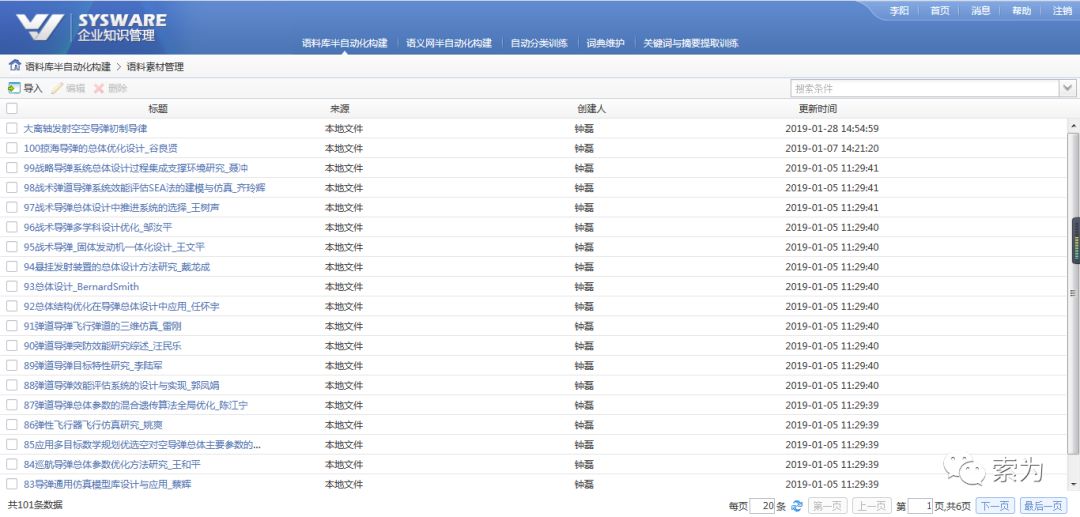Click the SYSWARE logo
Viewport: 1080px width, 517px height.
click(92, 28)
